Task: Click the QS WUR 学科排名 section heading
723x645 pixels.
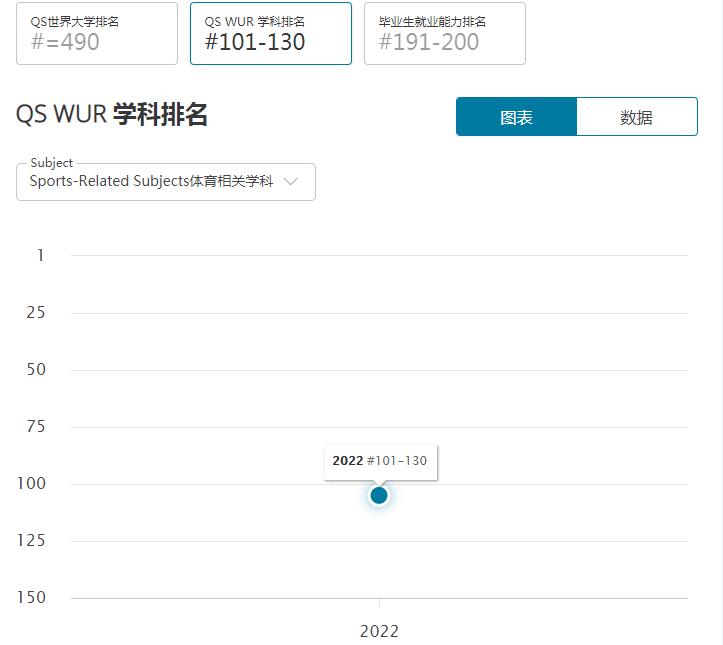Action: (112, 114)
